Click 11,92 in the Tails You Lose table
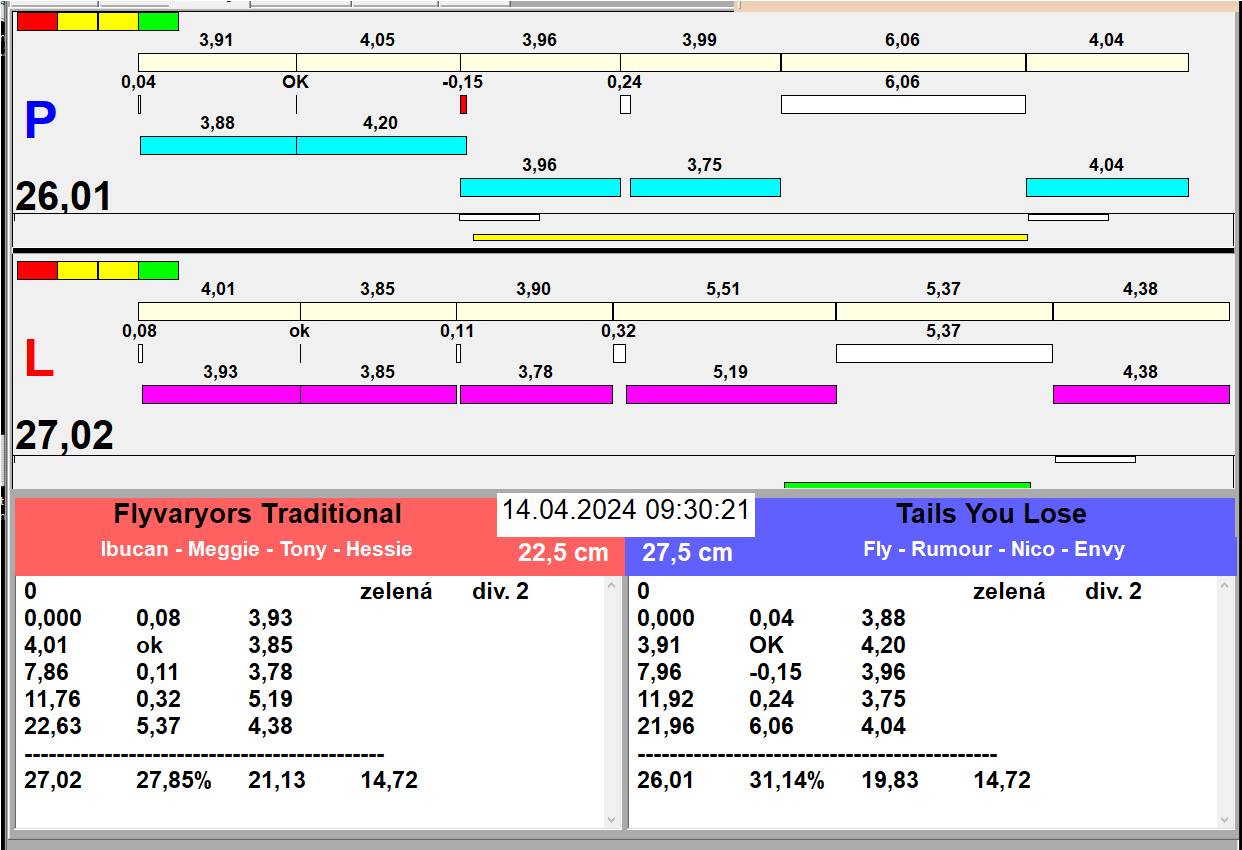The image size is (1242, 850). 666,699
